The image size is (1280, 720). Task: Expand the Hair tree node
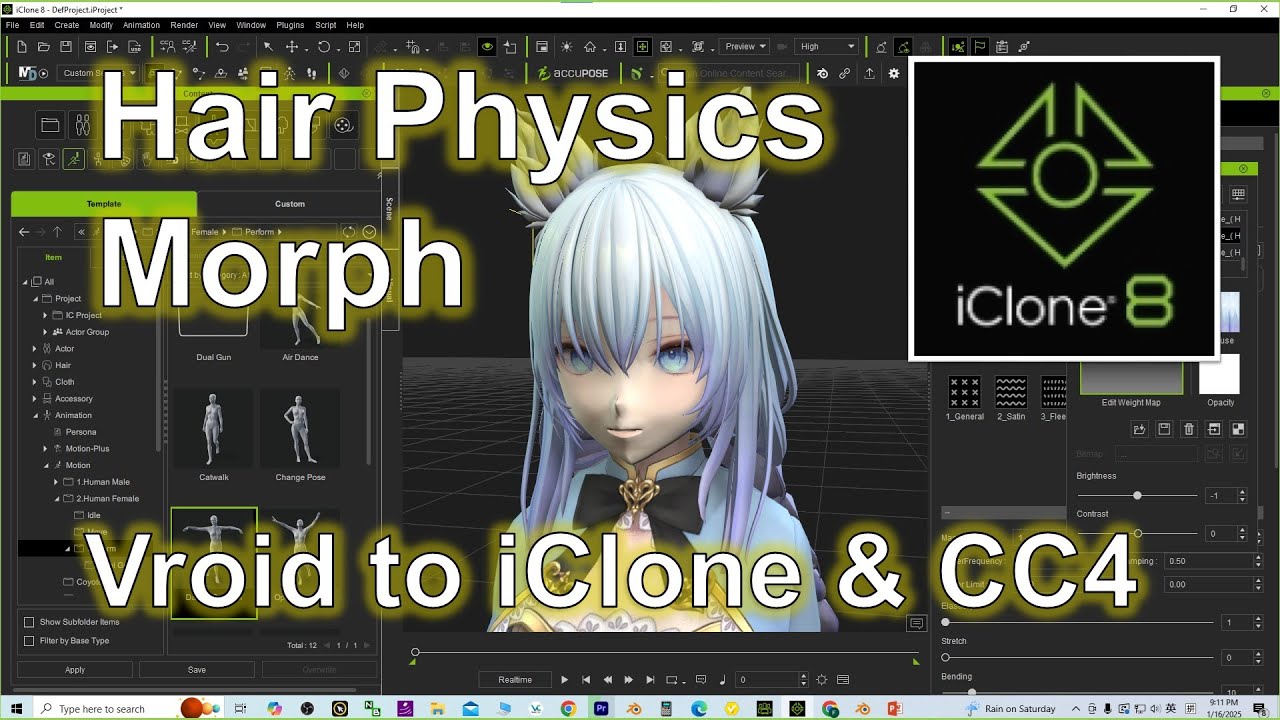click(x=35, y=365)
